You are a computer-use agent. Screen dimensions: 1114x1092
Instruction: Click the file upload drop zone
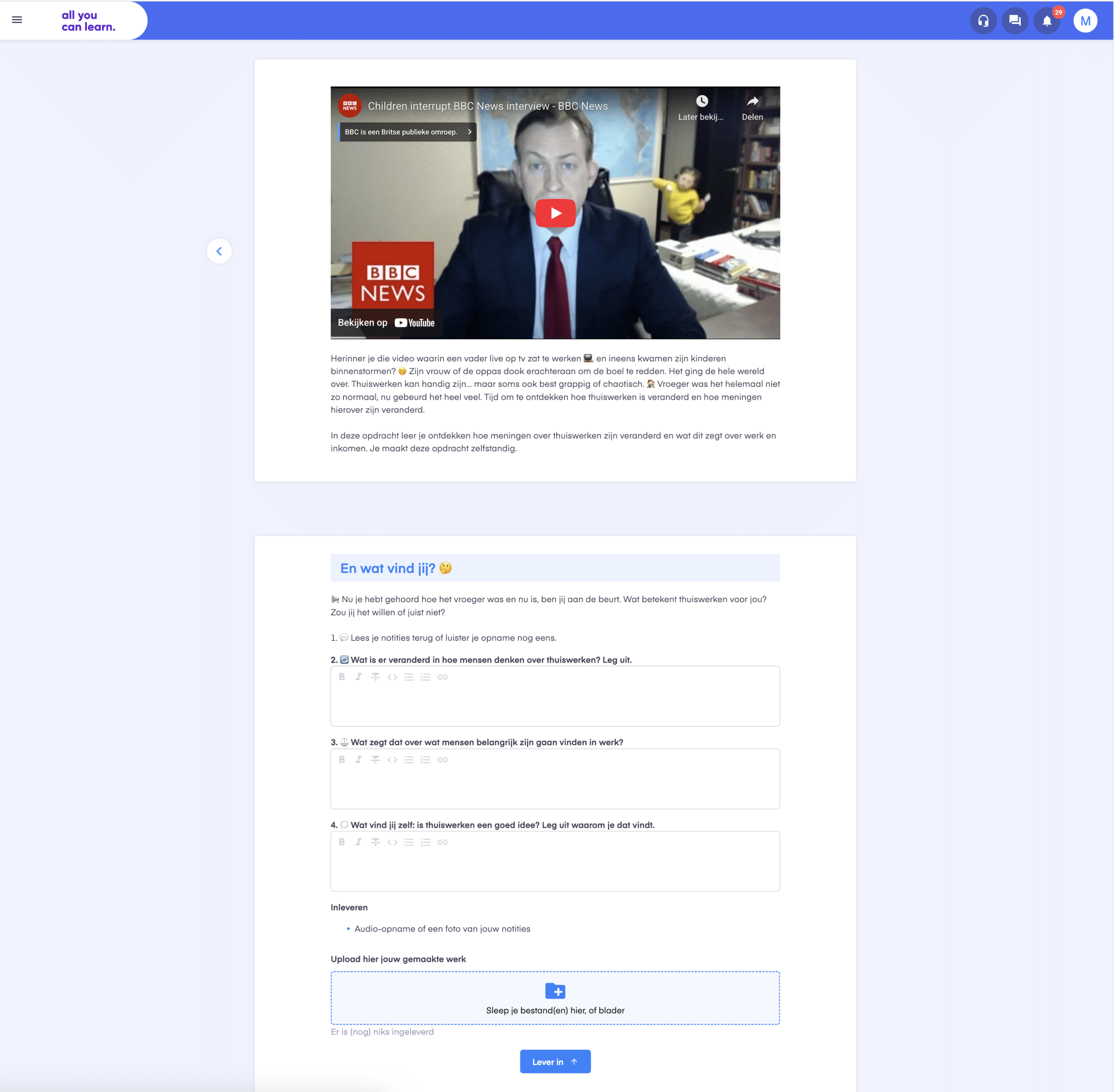click(x=555, y=998)
